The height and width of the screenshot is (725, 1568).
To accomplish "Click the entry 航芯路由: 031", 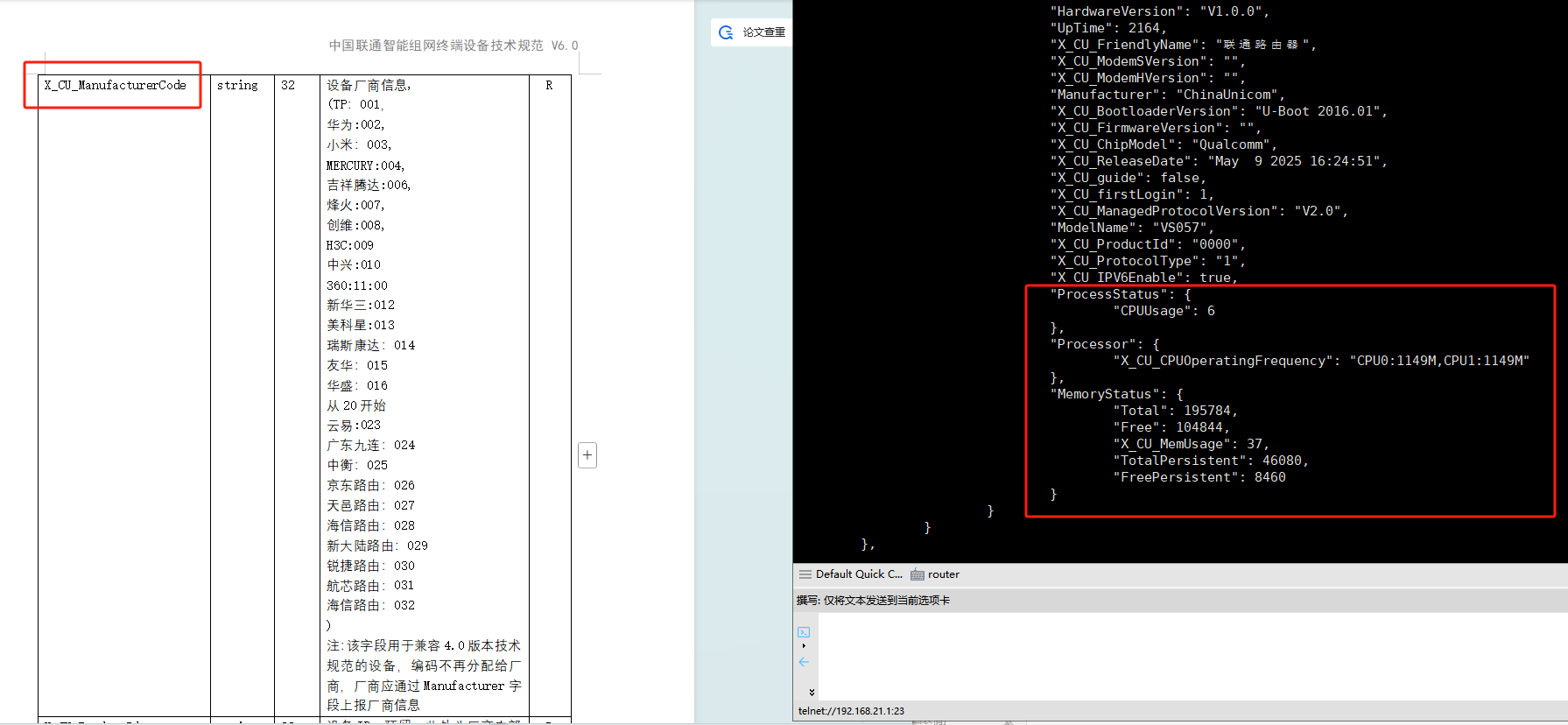I will pyautogui.click(x=370, y=585).
